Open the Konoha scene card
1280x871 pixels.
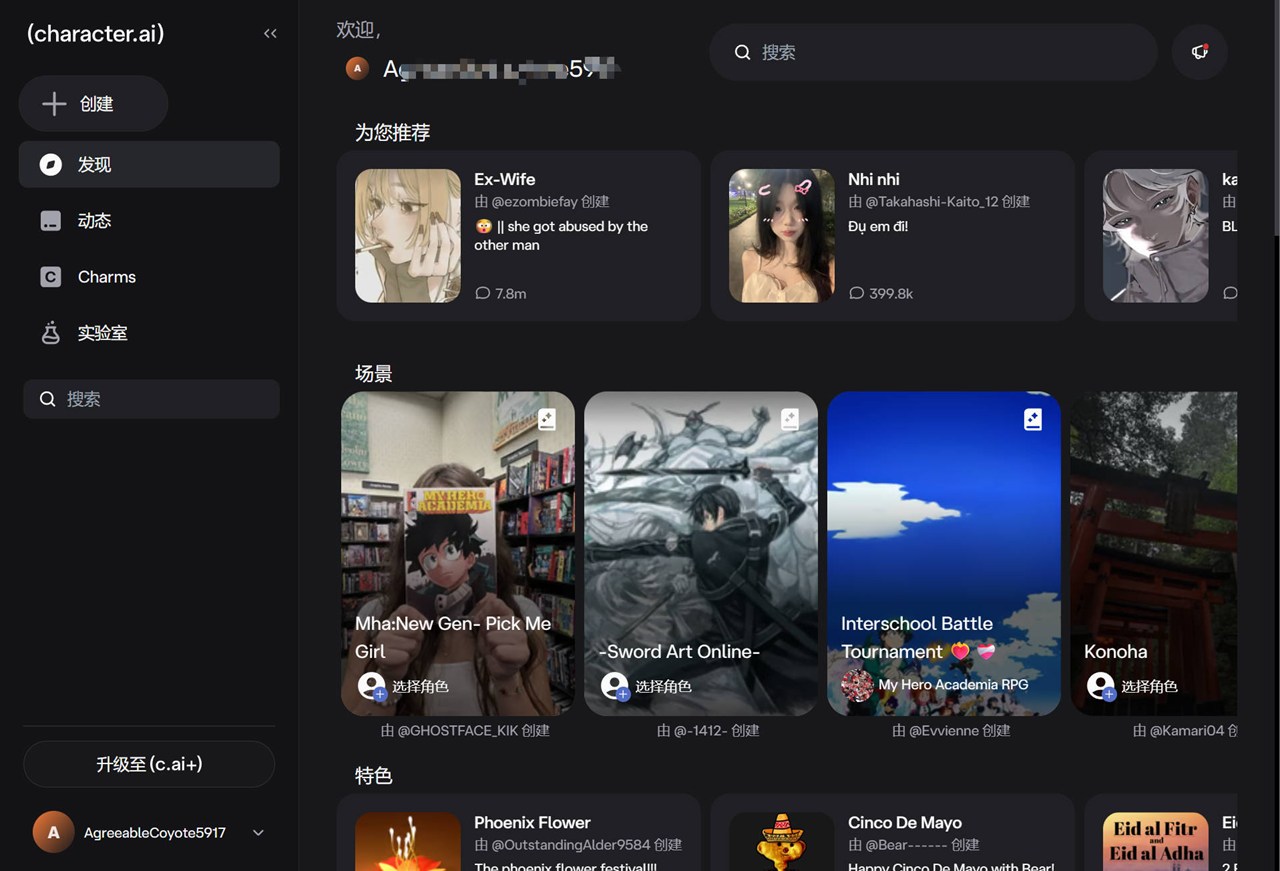tap(1154, 553)
